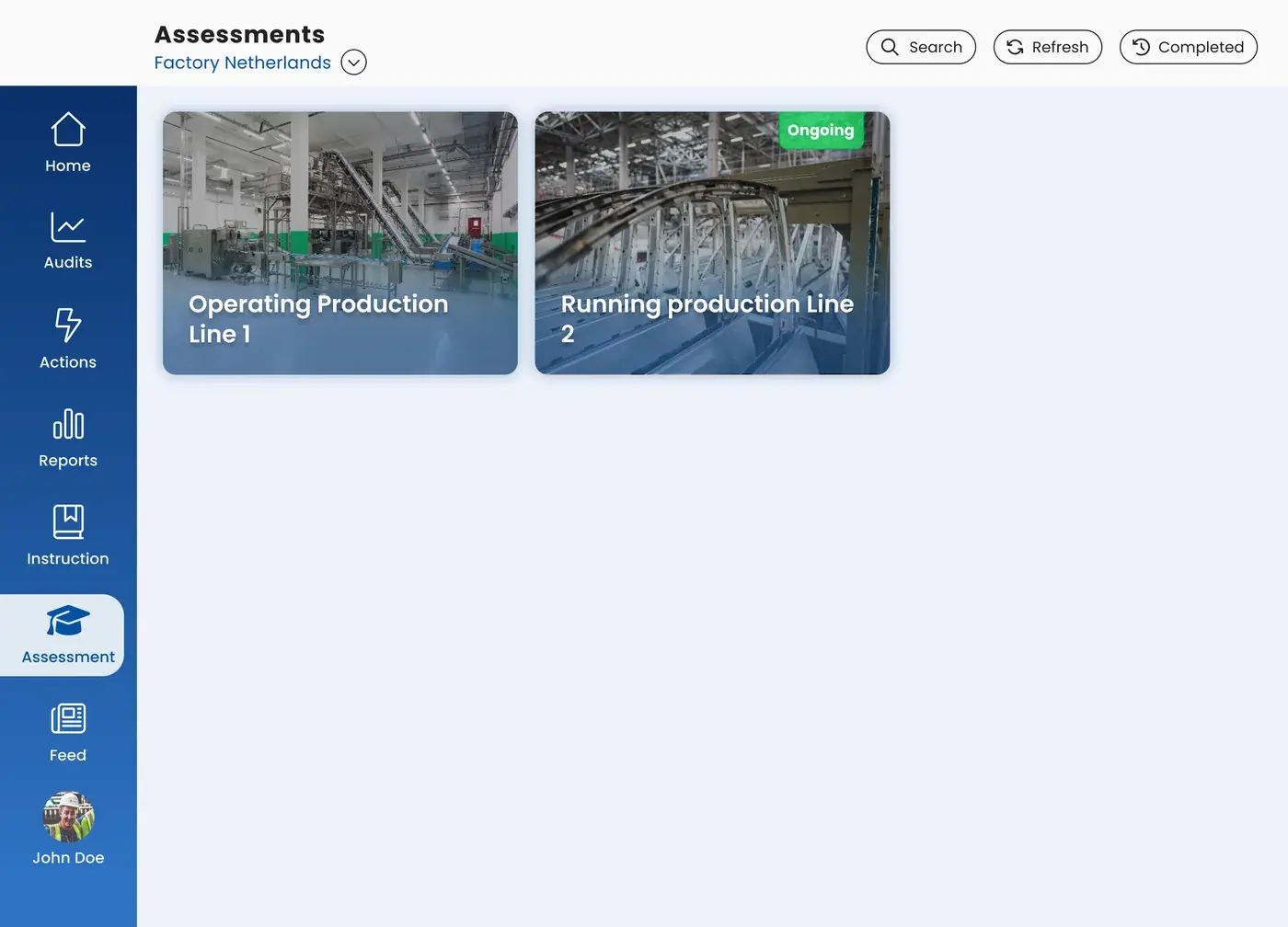Open Operating Production Line 1 card

[x=340, y=243]
